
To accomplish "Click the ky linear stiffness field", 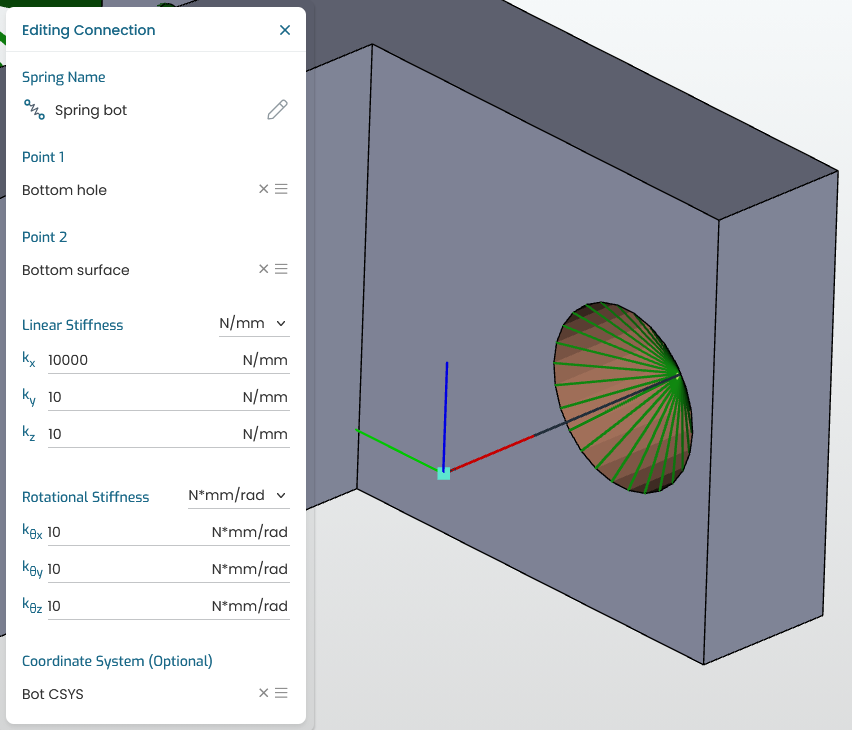I will (168, 397).
